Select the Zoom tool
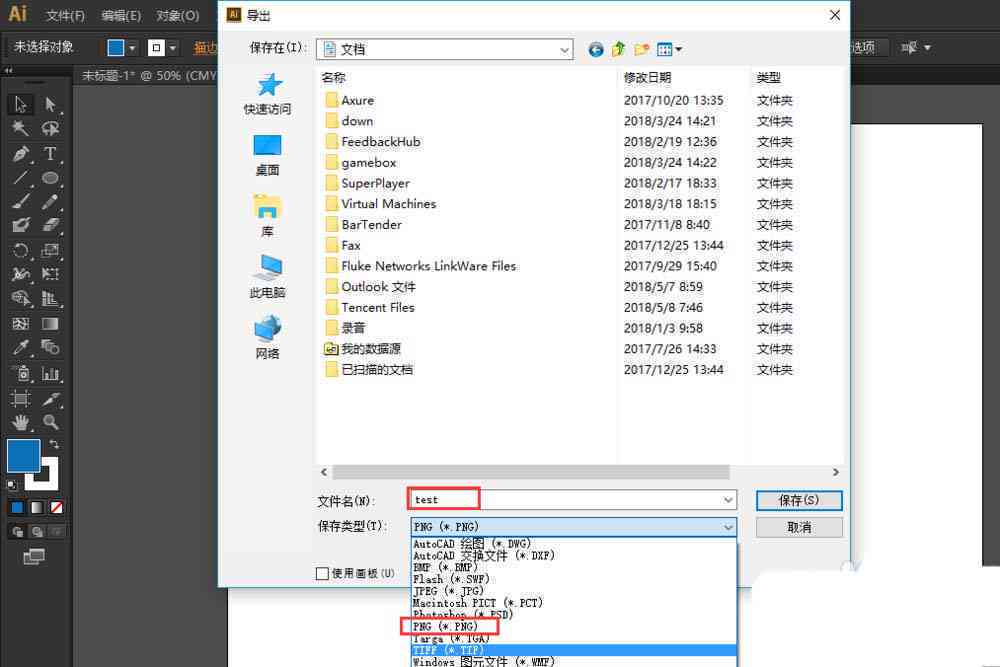This screenshot has height=667, width=1000. point(50,422)
